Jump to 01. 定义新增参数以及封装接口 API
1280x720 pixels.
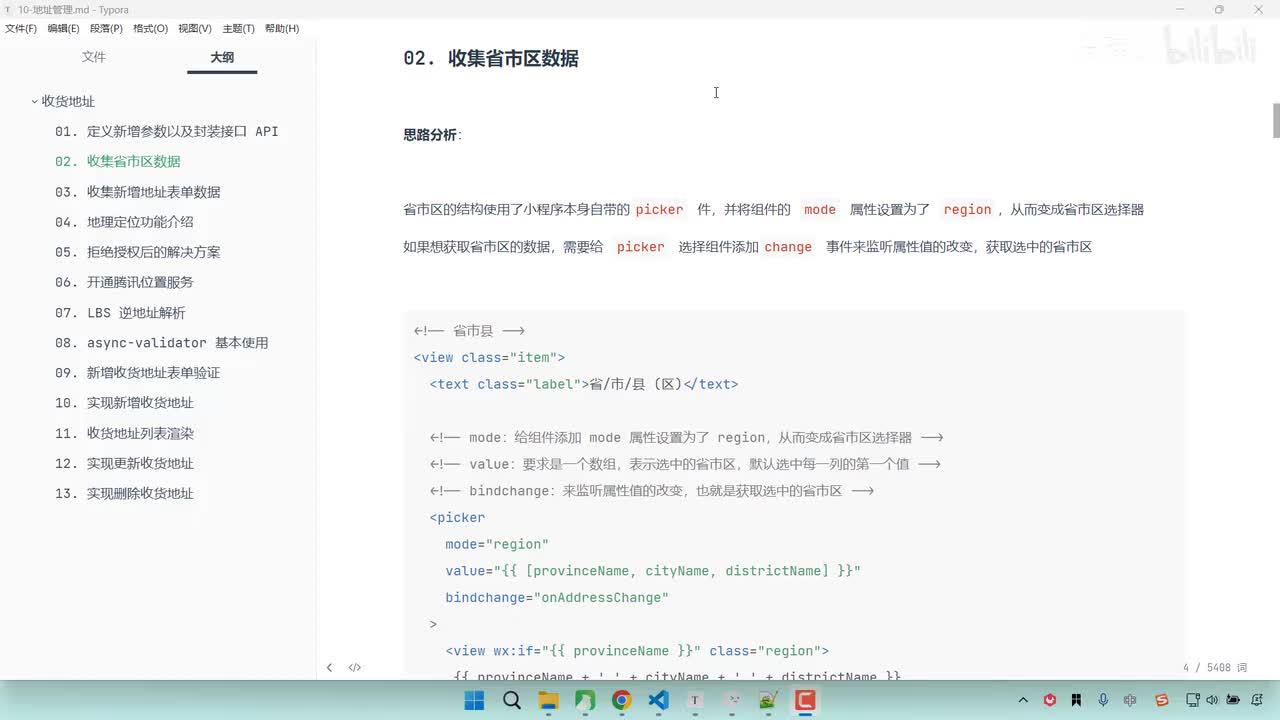click(167, 131)
